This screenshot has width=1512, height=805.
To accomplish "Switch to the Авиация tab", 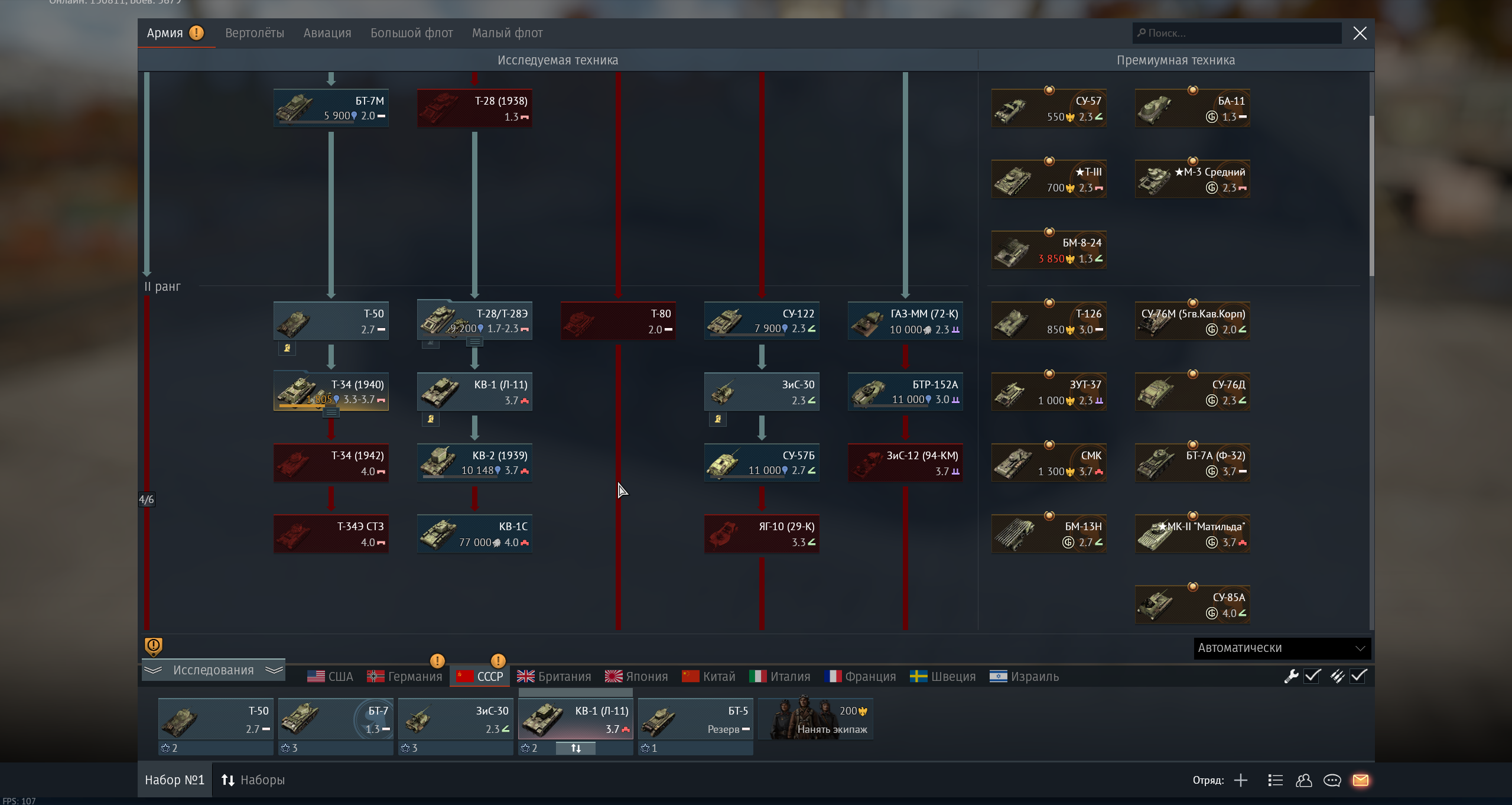I will coord(327,33).
